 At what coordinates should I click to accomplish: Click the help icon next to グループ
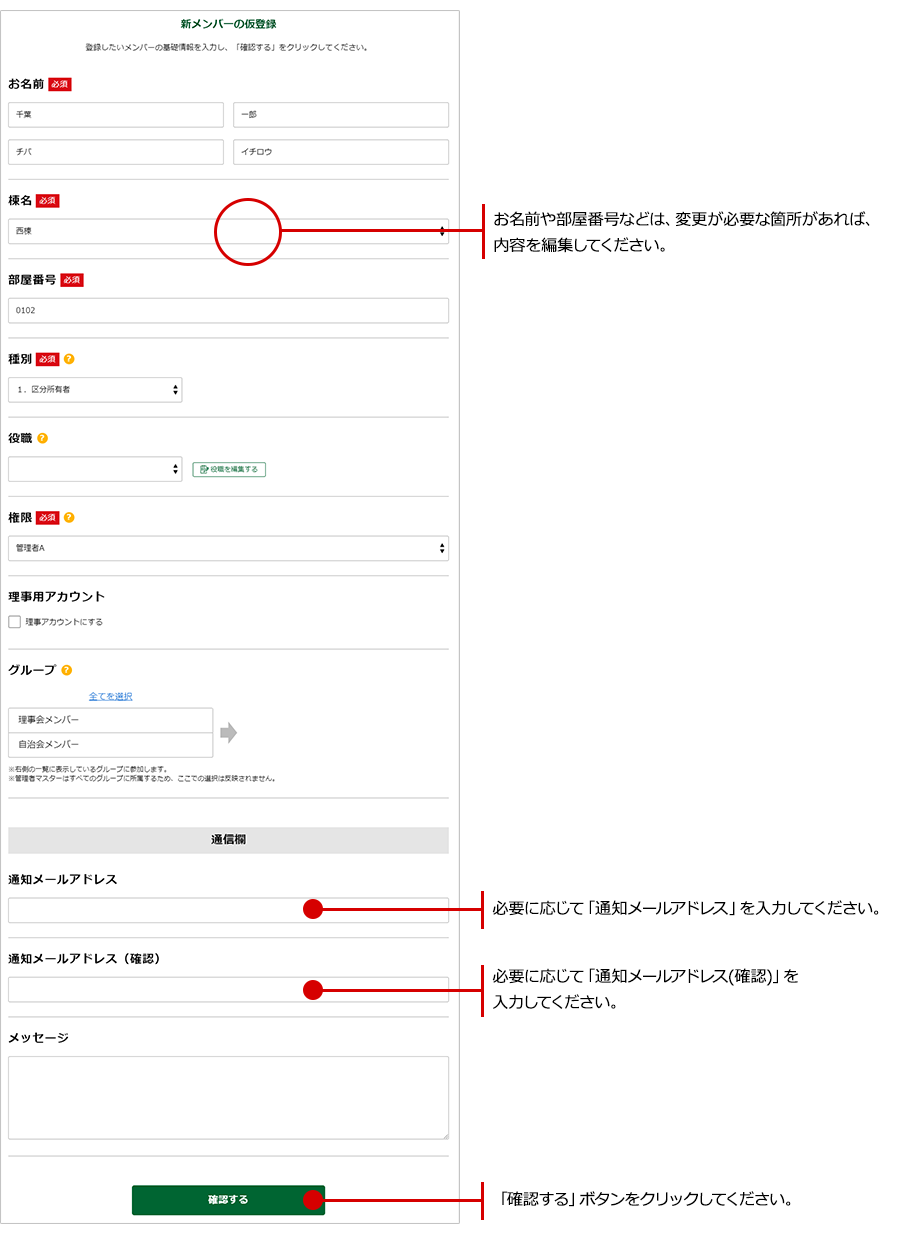(67, 670)
